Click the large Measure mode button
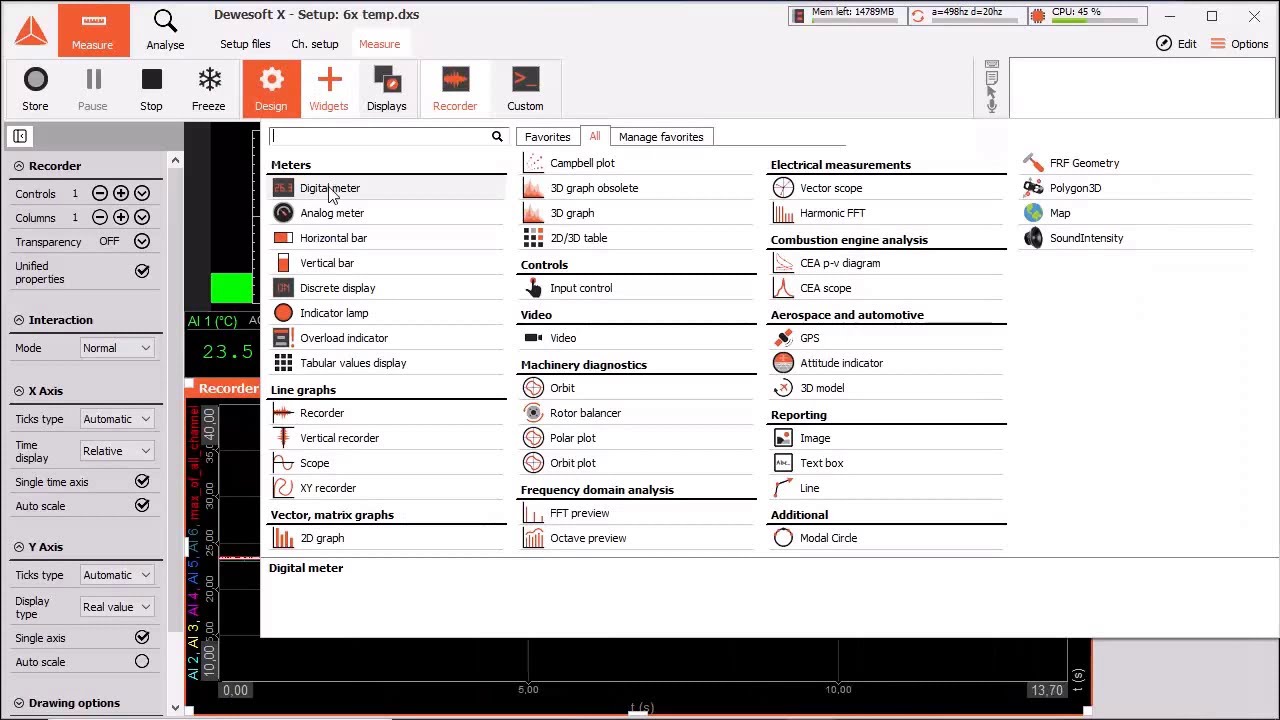This screenshot has height=720, width=1280. click(93, 29)
